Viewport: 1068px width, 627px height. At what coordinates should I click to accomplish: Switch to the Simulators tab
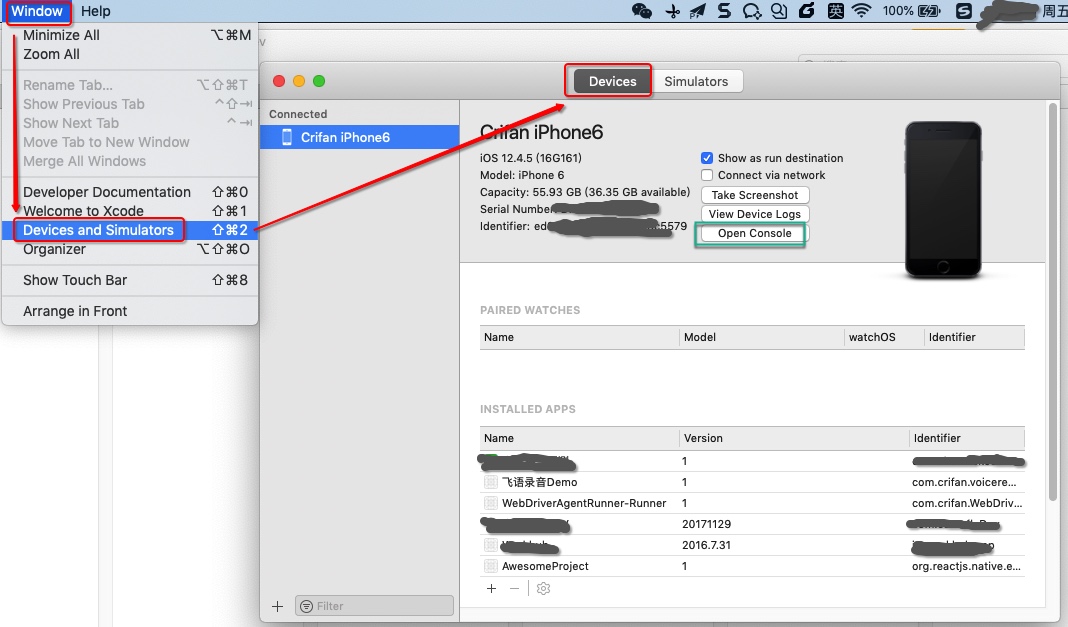point(696,81)
